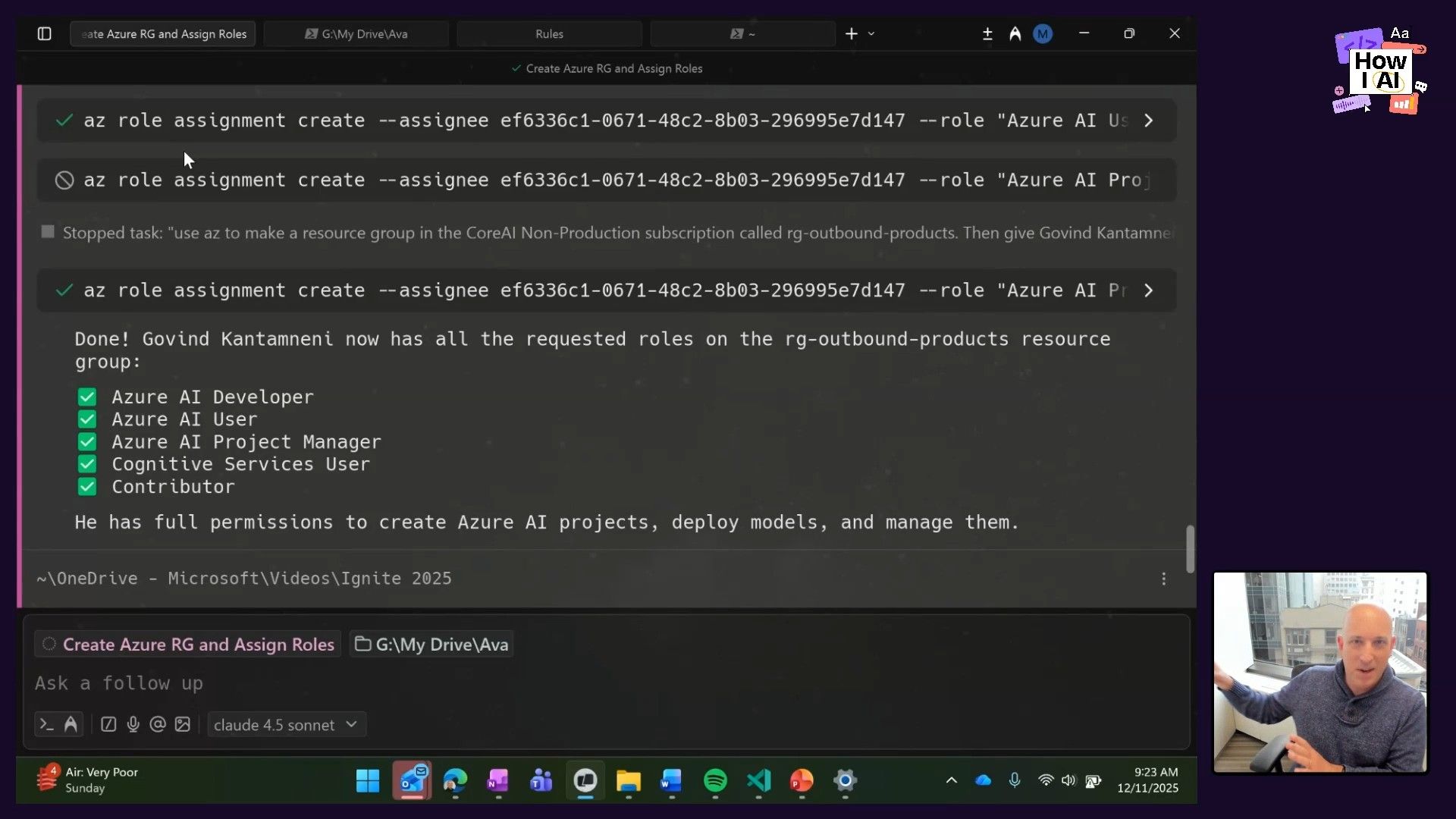The width and height of the screenshot is (1456, 819).
Task: Click the @ attach context icon
Action: click(x=158, y=725)
